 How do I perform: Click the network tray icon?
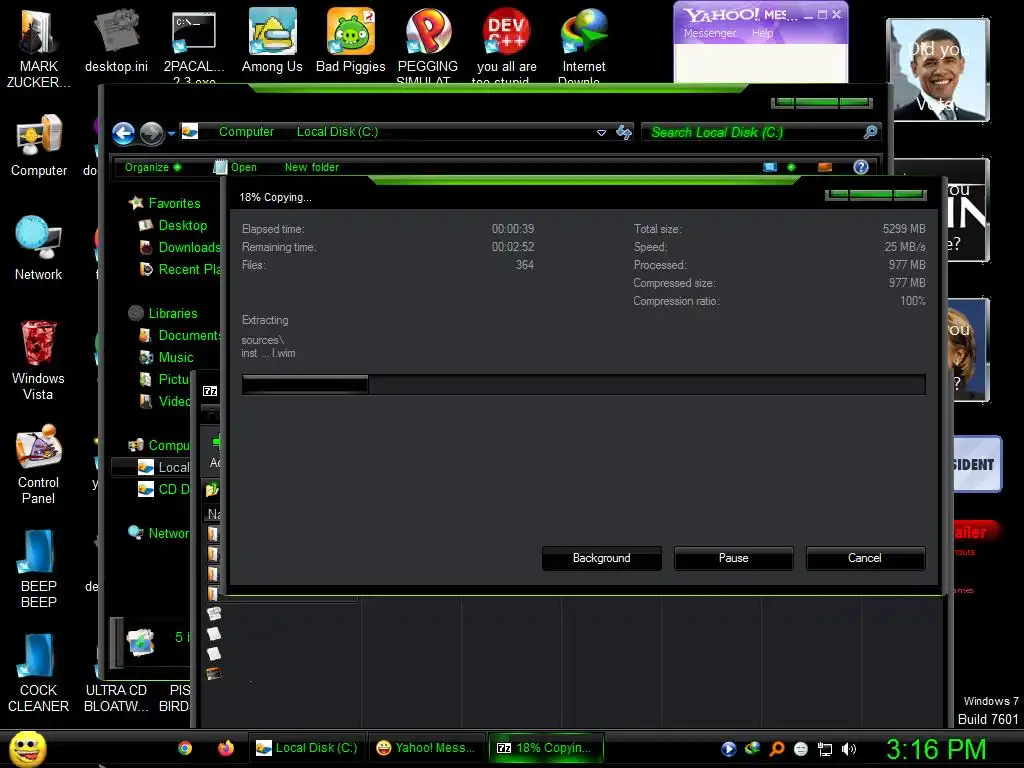tap(825, 749)
